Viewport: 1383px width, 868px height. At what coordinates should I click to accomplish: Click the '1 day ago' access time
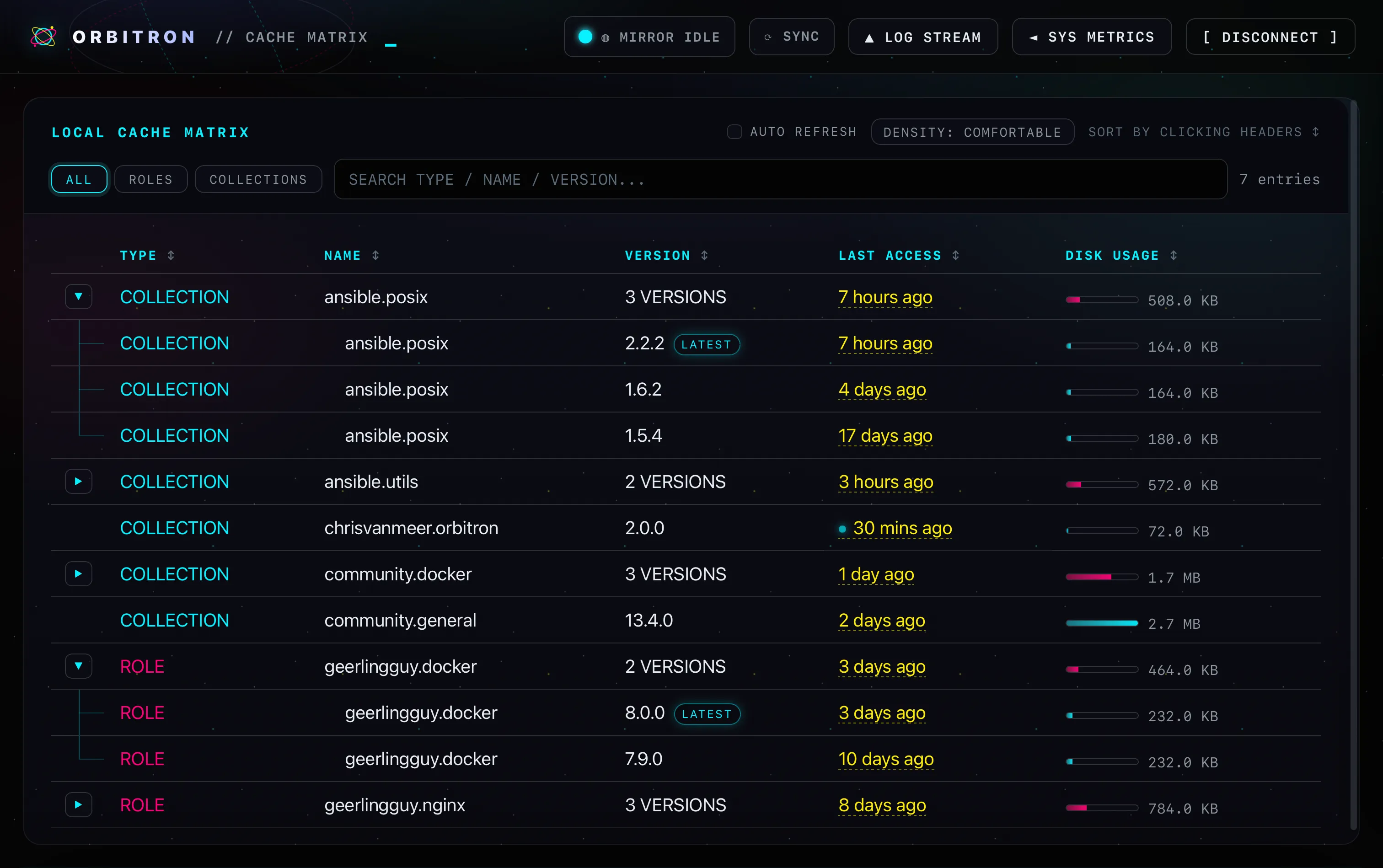[x=876, y=574]
